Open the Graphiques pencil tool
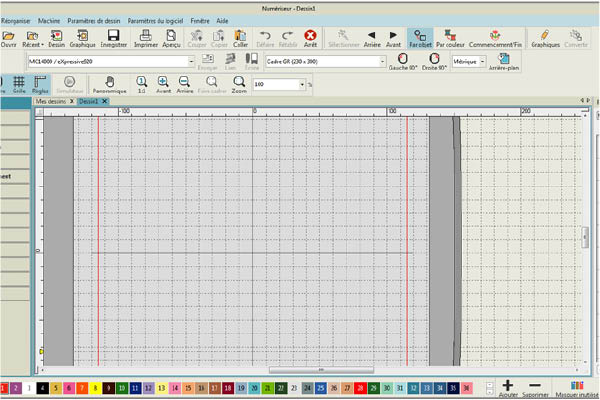Viewport: 600px width, 400px height. tap(545, 38)
